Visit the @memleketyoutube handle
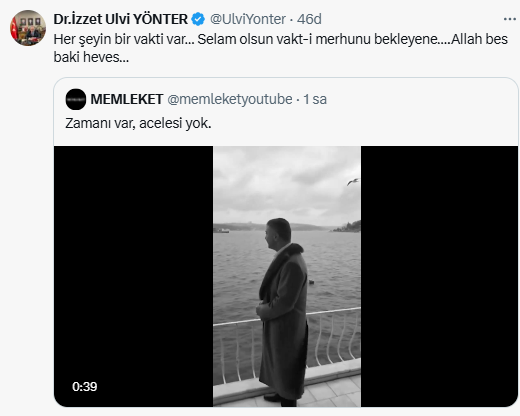 point(230,99)
